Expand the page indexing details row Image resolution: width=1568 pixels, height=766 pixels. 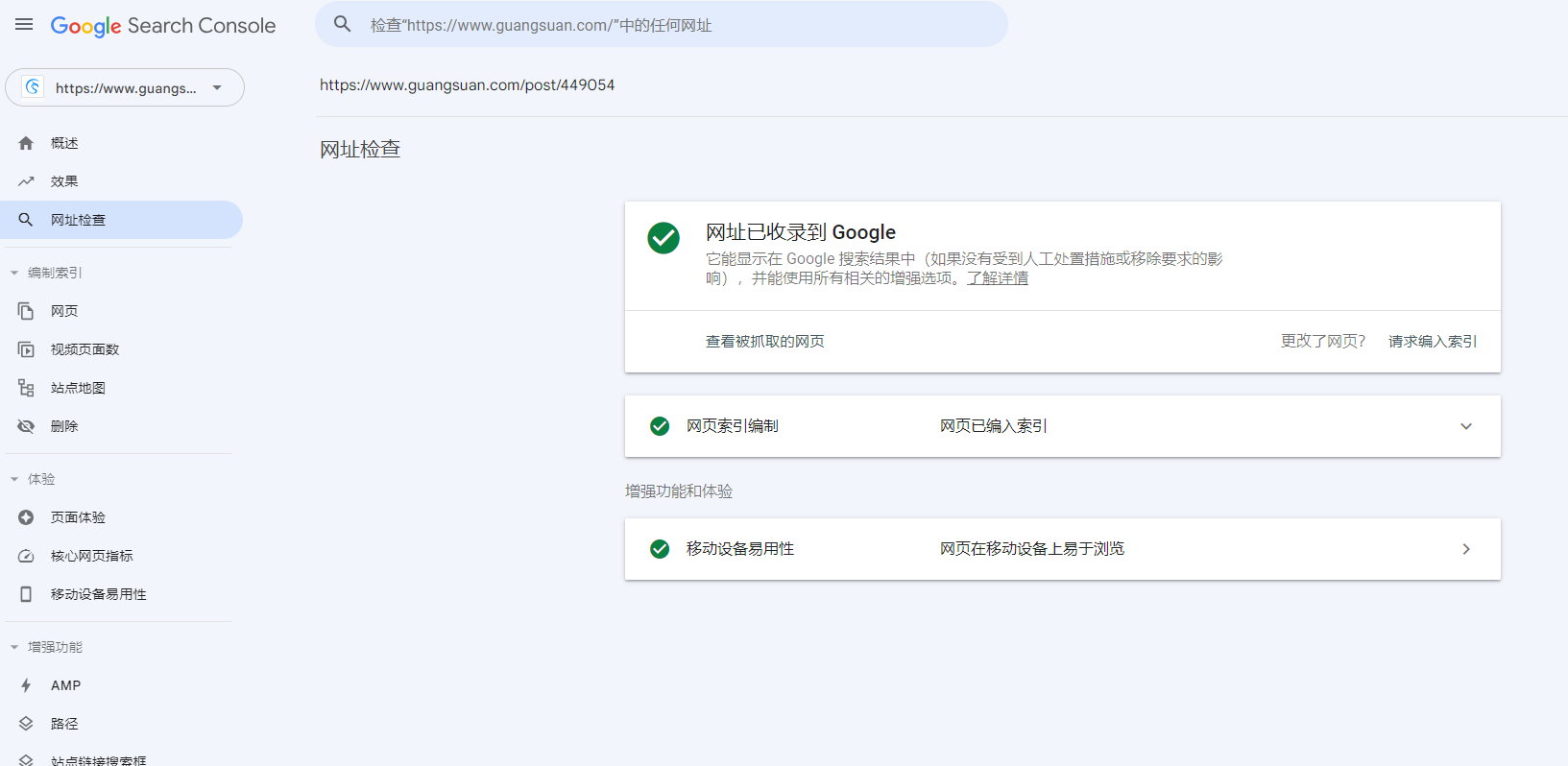point(1465,426)
